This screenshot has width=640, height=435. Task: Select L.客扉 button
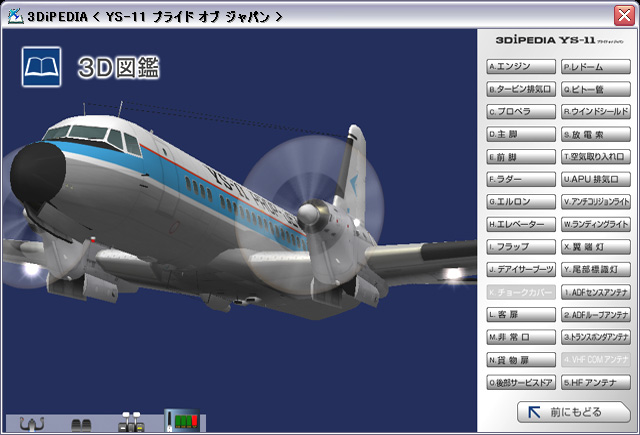coord(521,315)
